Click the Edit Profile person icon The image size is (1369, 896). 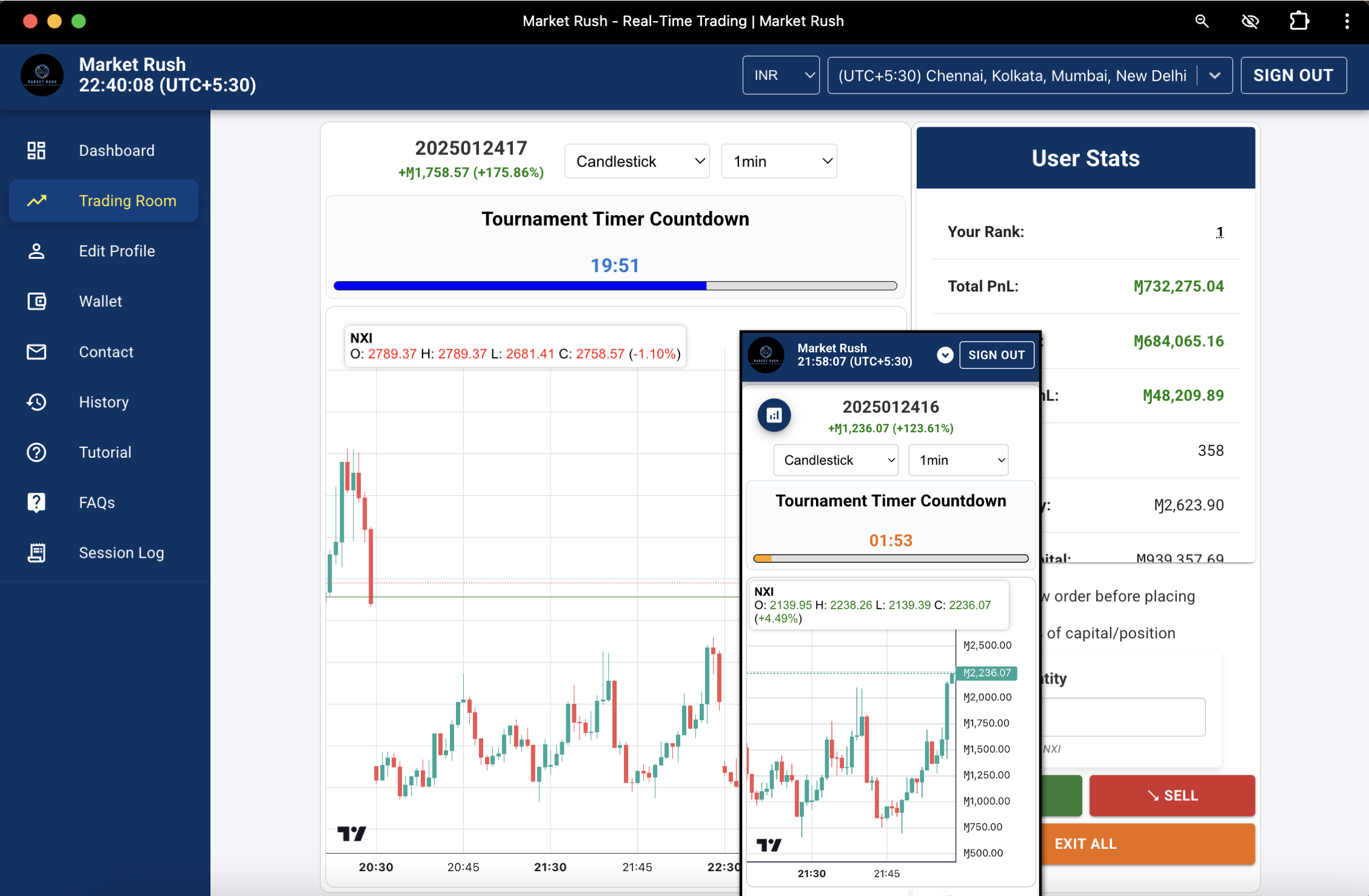pyautogui.click(x=36, y=251)
